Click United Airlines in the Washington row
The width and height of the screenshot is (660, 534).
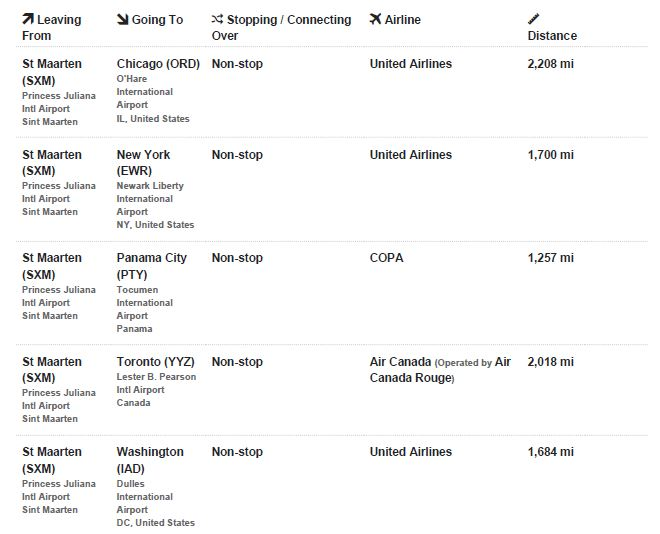pyautogui.click(x=410, y=452)
